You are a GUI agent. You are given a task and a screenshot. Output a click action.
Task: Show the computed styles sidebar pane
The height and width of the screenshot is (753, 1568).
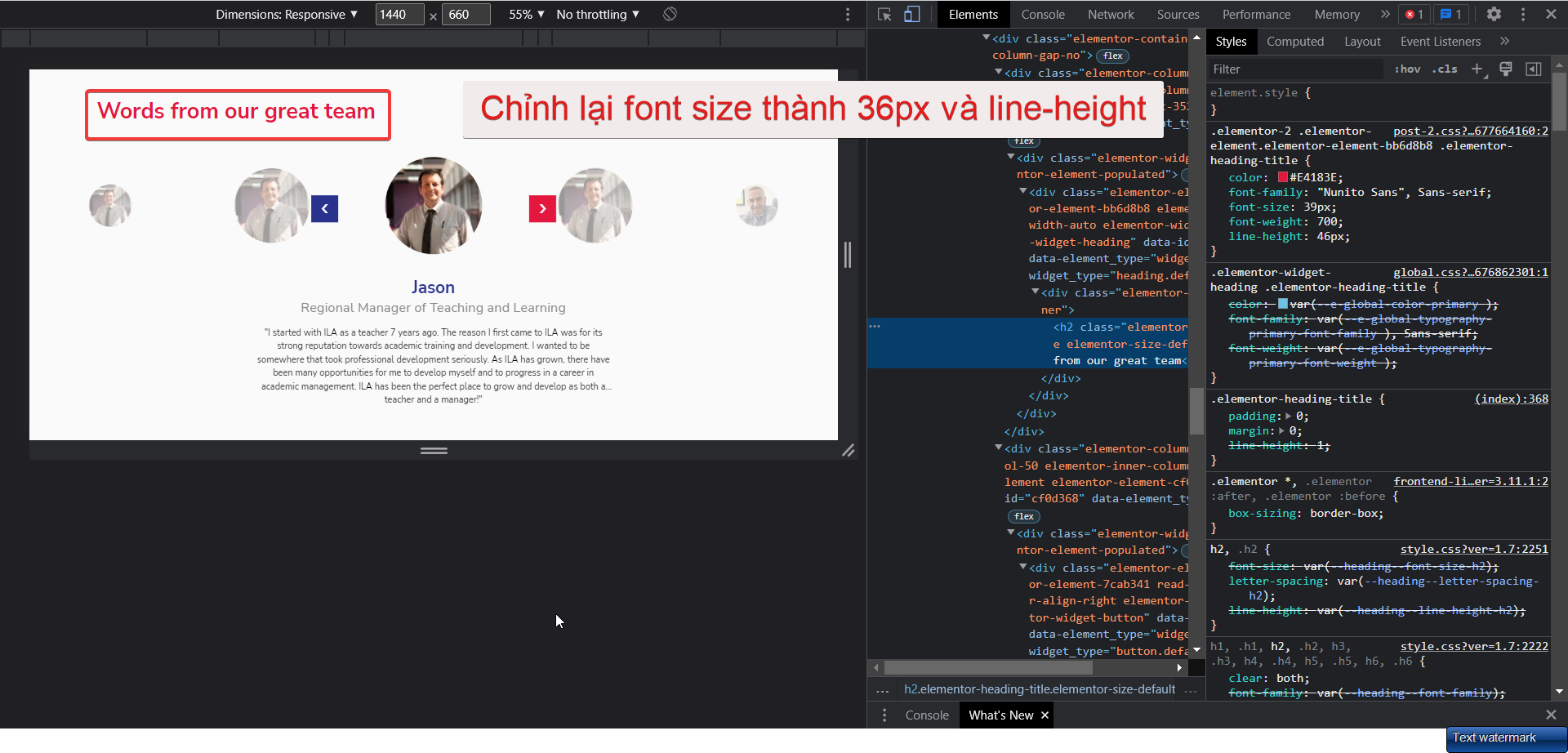tap(1534, 69)
